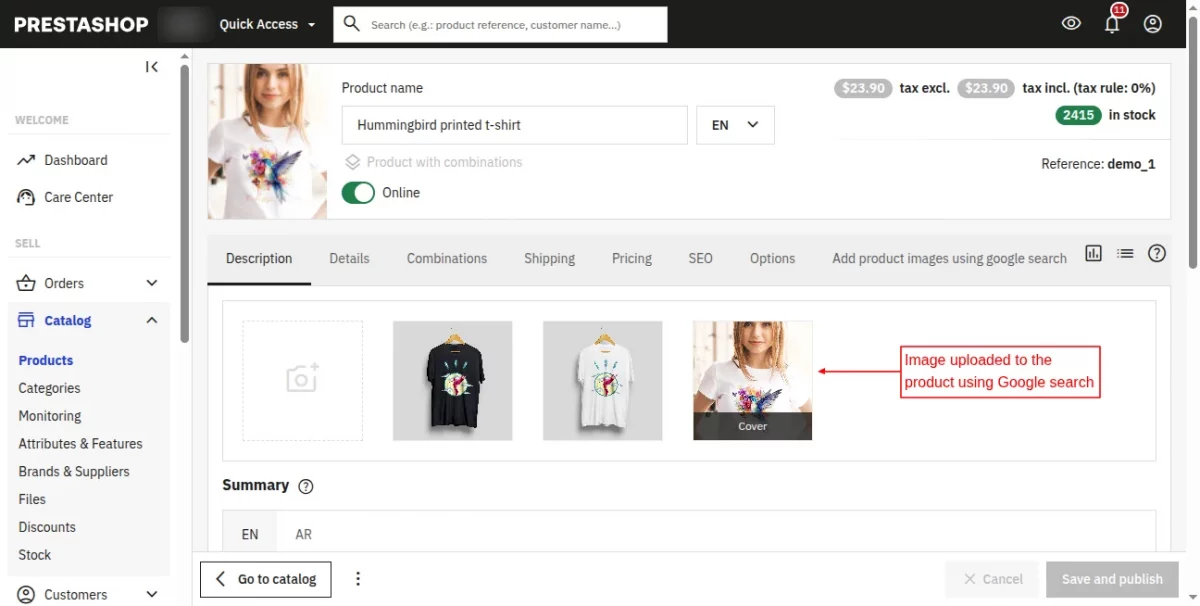The height and width of the screenshot is (606, 1200).
Task: Open the user profile avatar icon
Action: [x=1153, y=24]
